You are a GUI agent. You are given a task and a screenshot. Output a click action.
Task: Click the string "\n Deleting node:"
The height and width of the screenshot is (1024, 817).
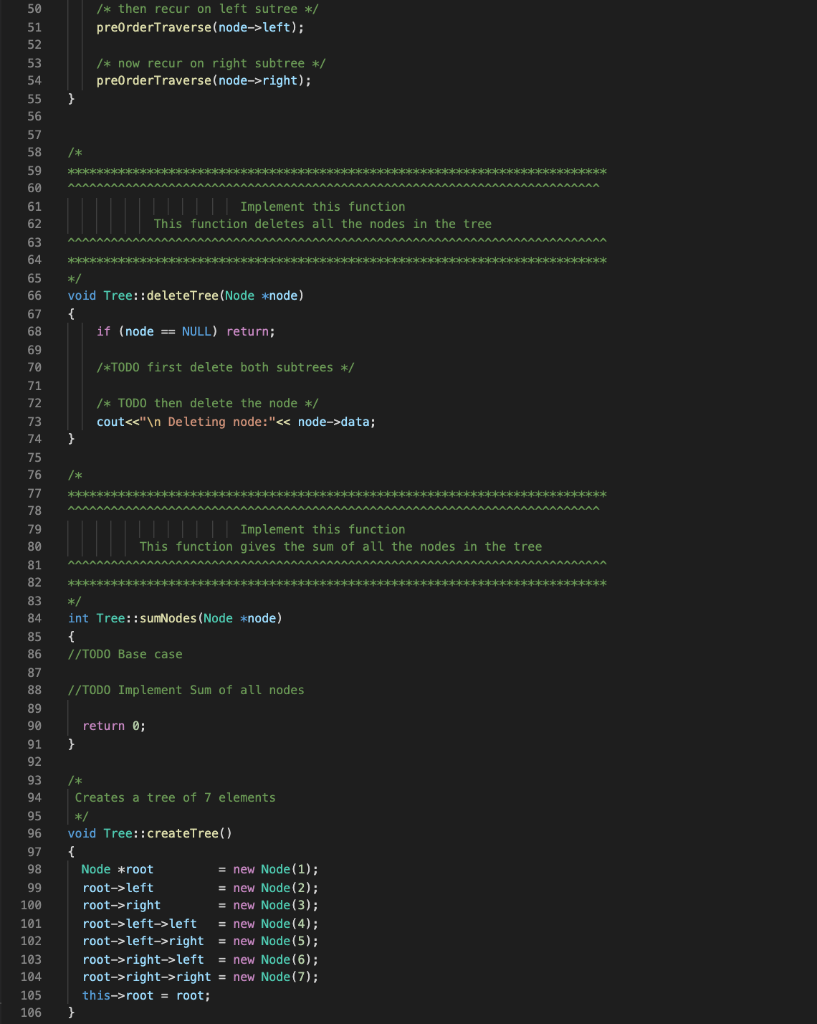(208, 422)
